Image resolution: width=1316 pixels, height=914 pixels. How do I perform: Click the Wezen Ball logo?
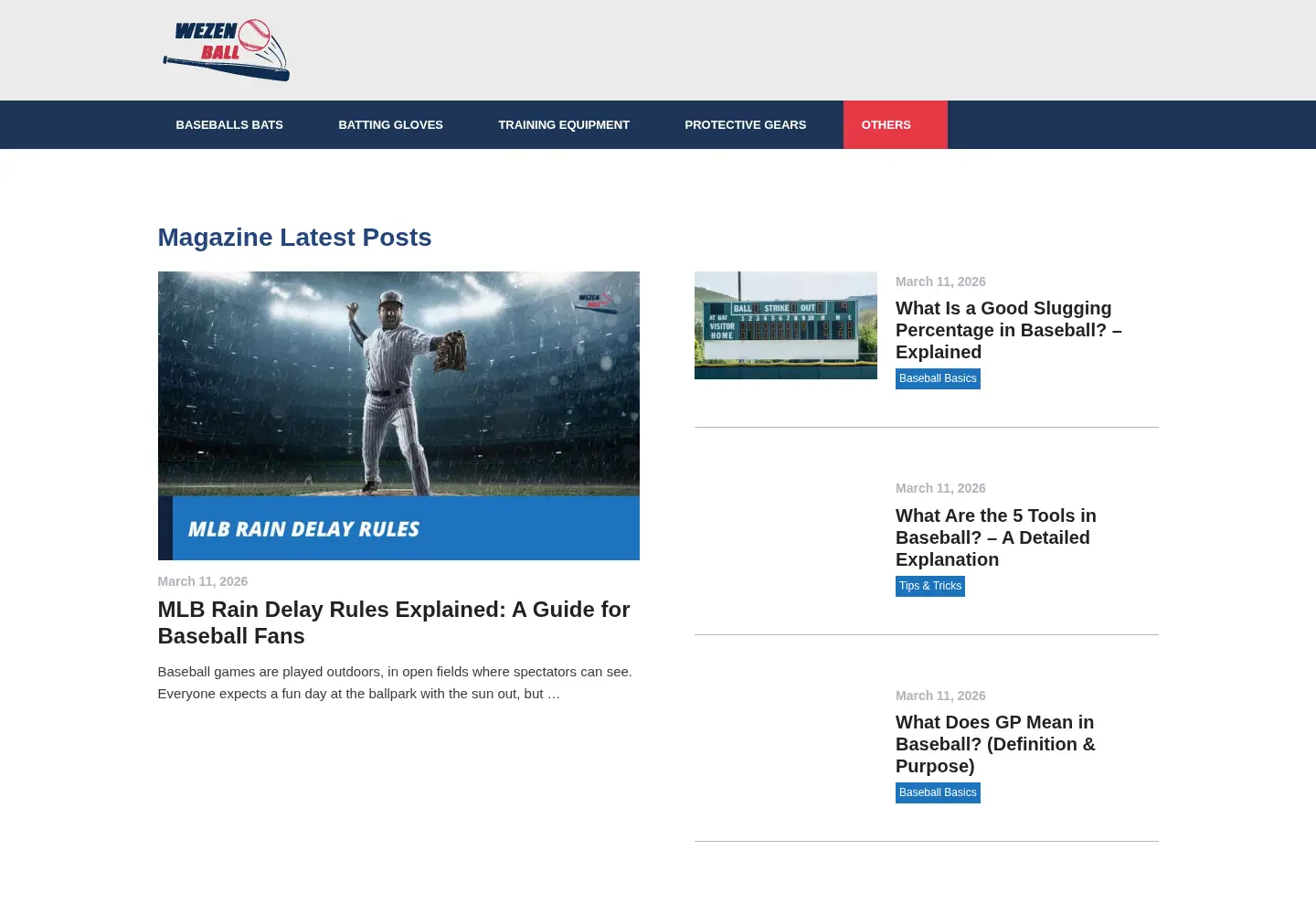(x=226, y=50)
